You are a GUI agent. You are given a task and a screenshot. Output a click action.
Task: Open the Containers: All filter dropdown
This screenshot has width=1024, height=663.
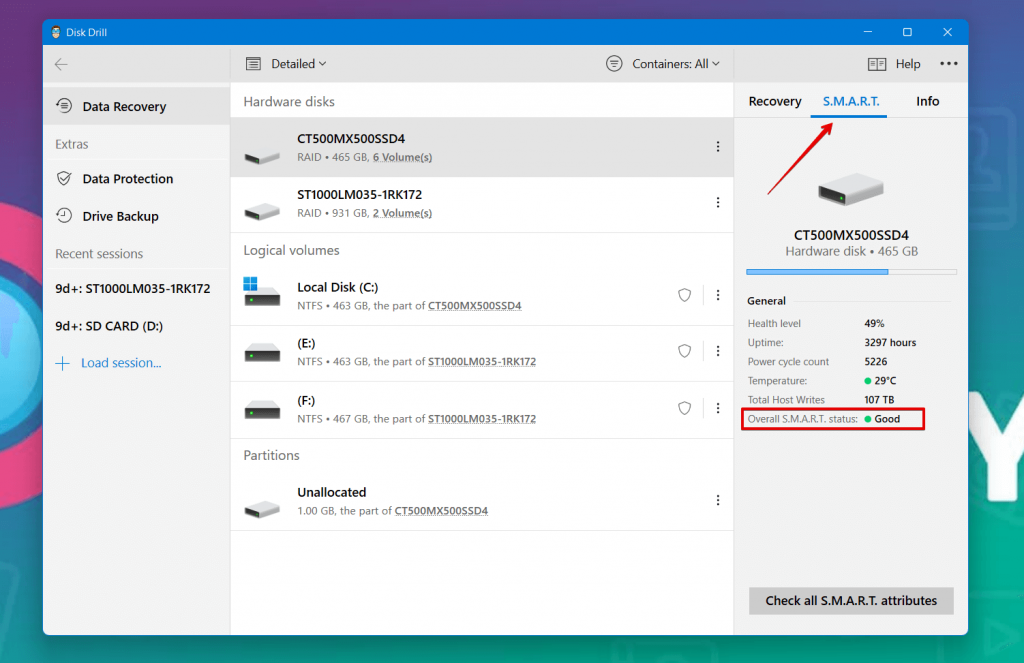tap(664, 64)
